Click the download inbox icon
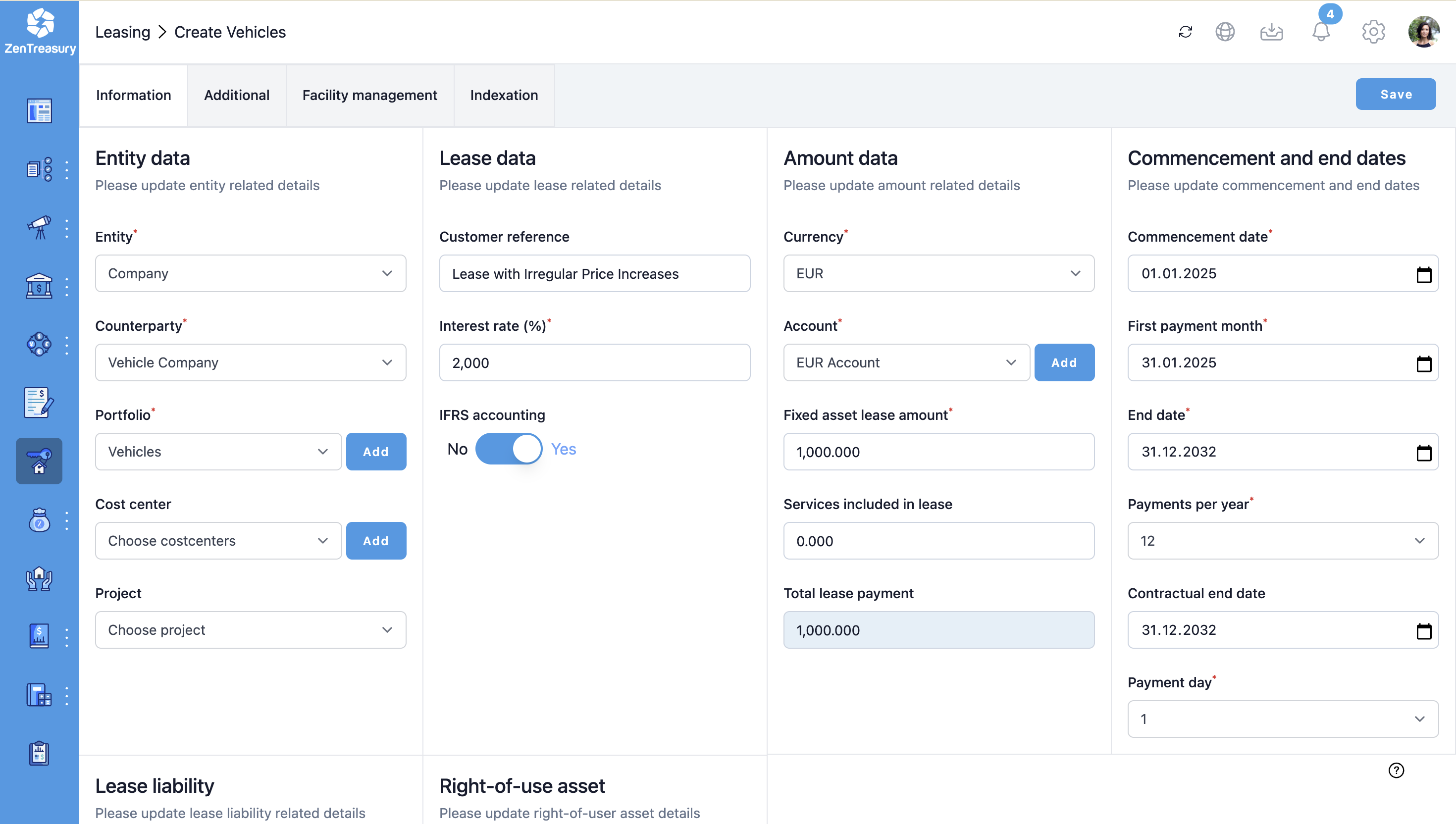This screenshot has height=824, width=1456. point(1271,32)
